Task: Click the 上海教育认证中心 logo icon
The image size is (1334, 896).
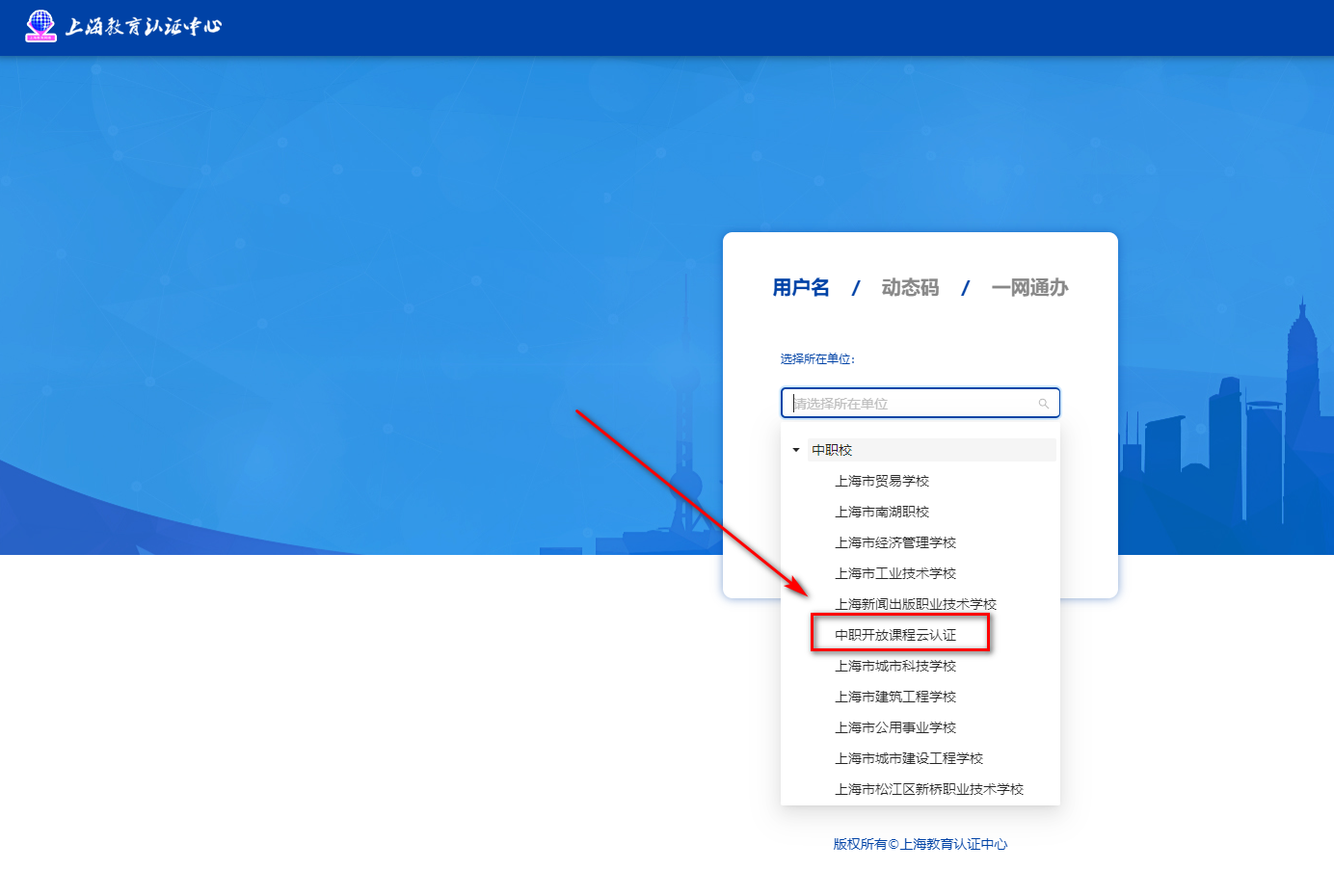Action: pyautogui.click(x=40, y=26)
